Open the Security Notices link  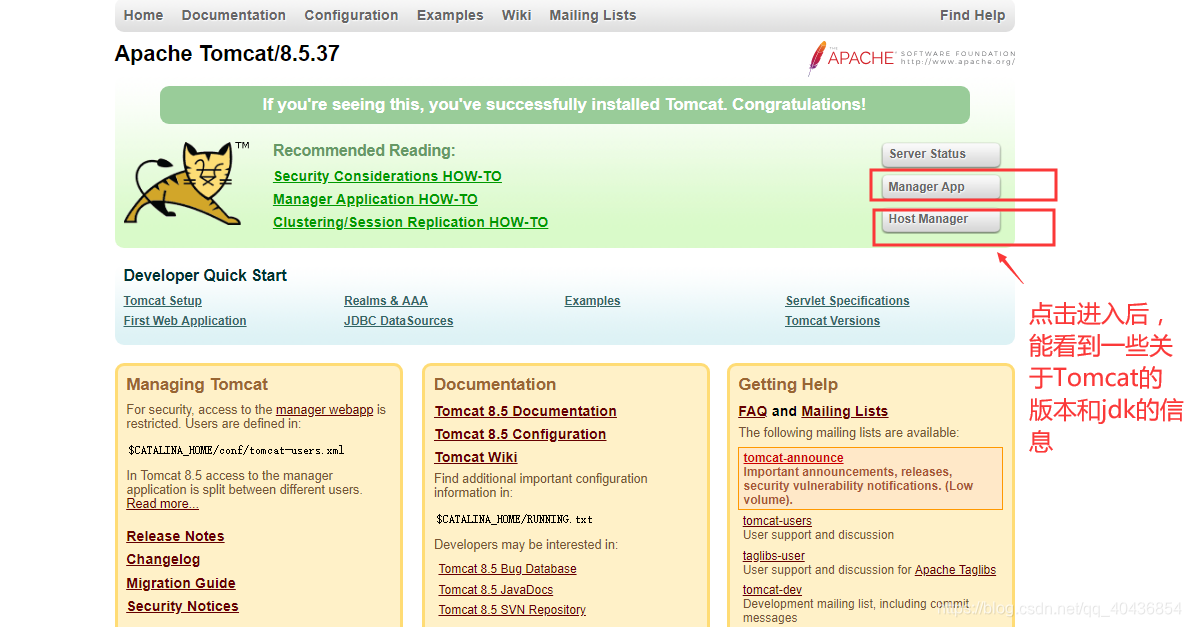point(182,606)
